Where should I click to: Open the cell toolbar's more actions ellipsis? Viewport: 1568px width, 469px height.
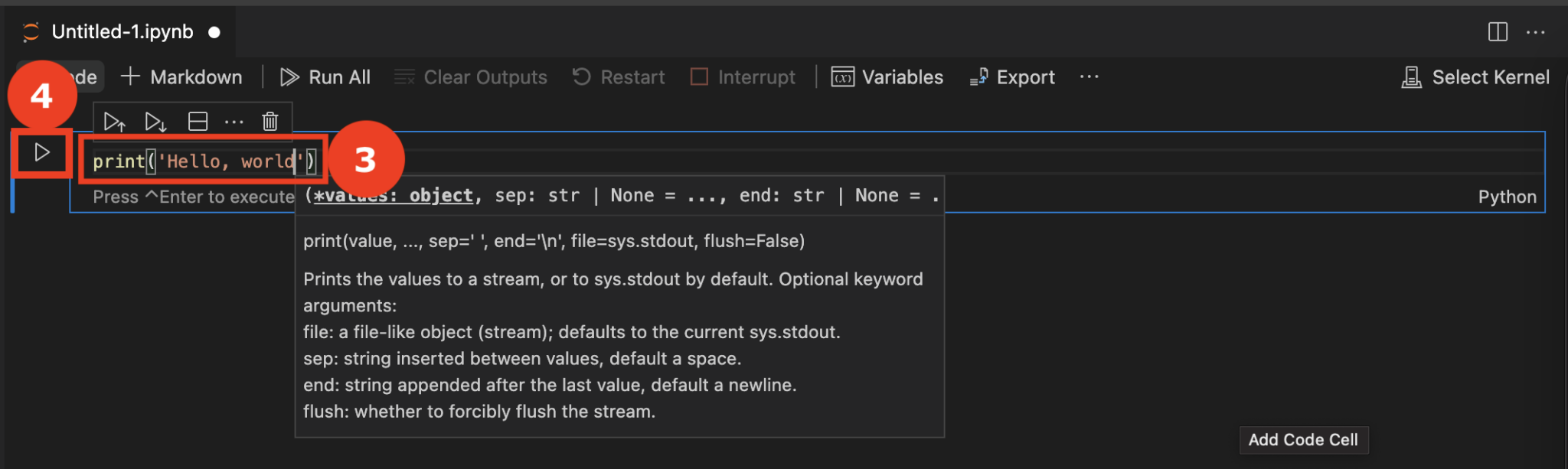coord(234,122)
